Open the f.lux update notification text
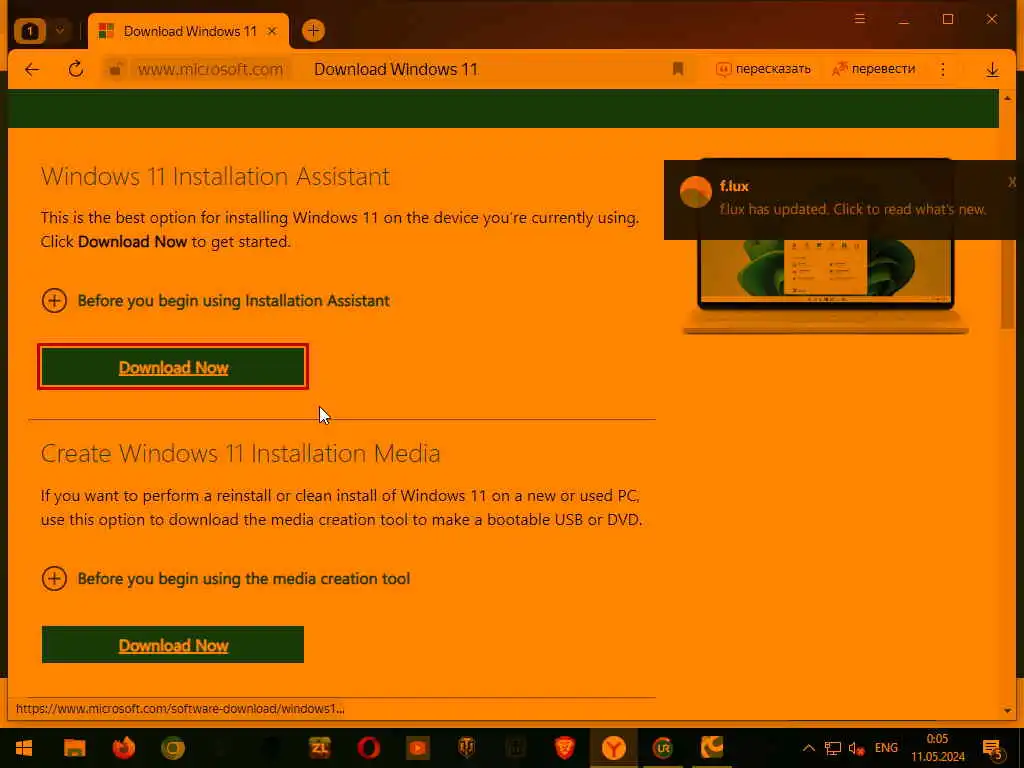The image size is (1024, 768). [x=852, y=209]
